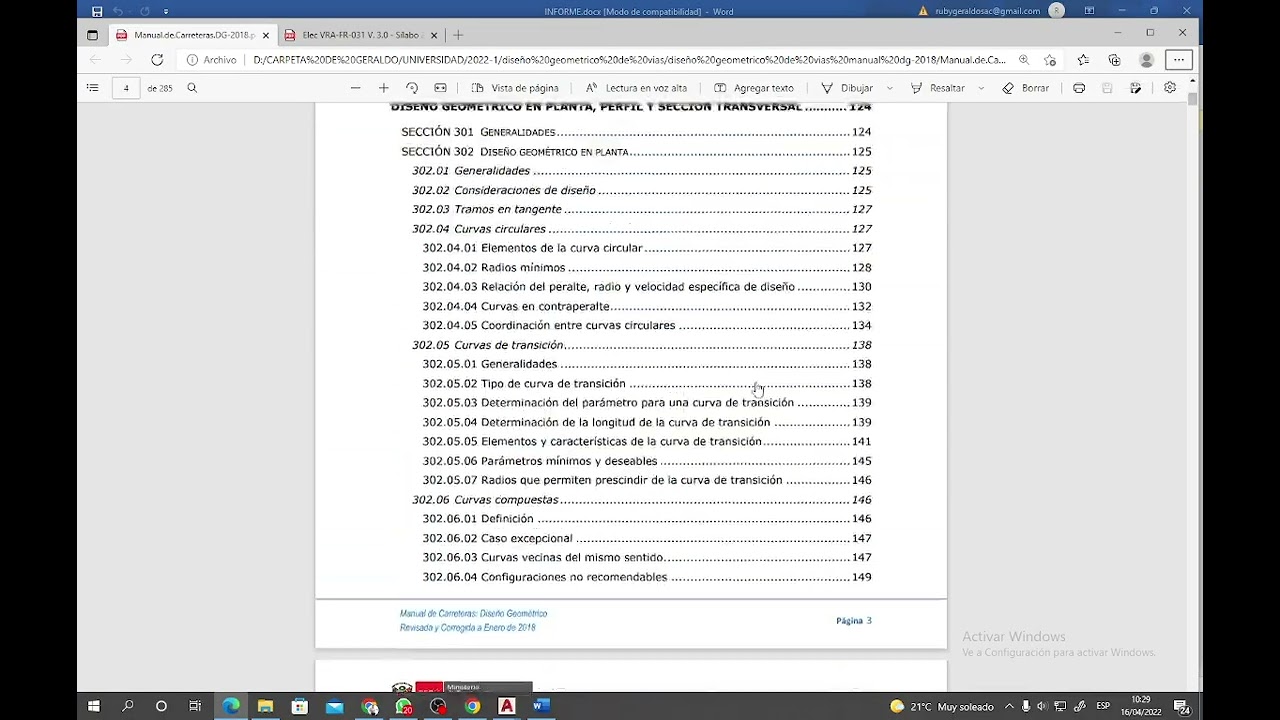Zoom out with the minus icon

pos(355,88)
